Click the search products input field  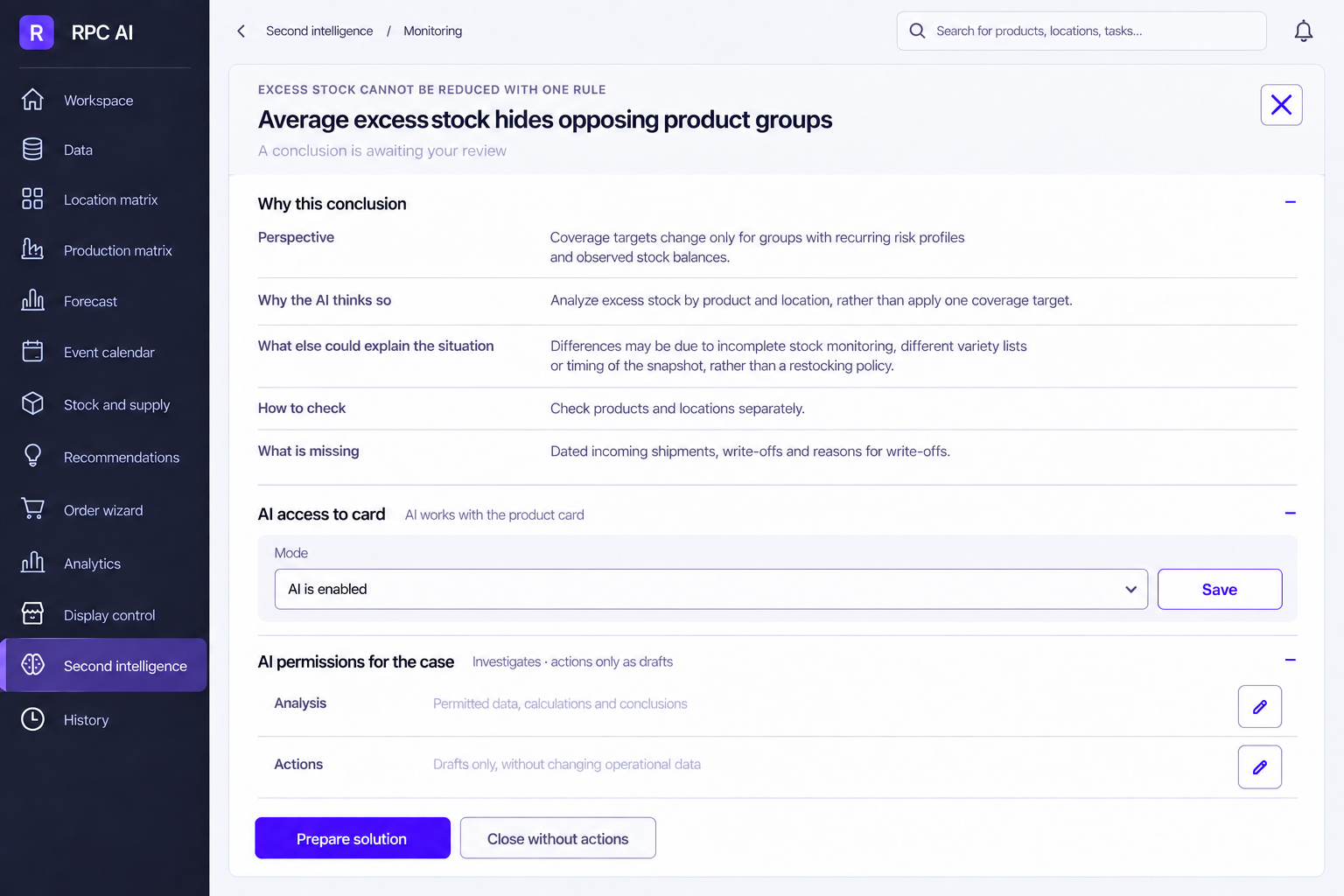[x=1081, y=31]
